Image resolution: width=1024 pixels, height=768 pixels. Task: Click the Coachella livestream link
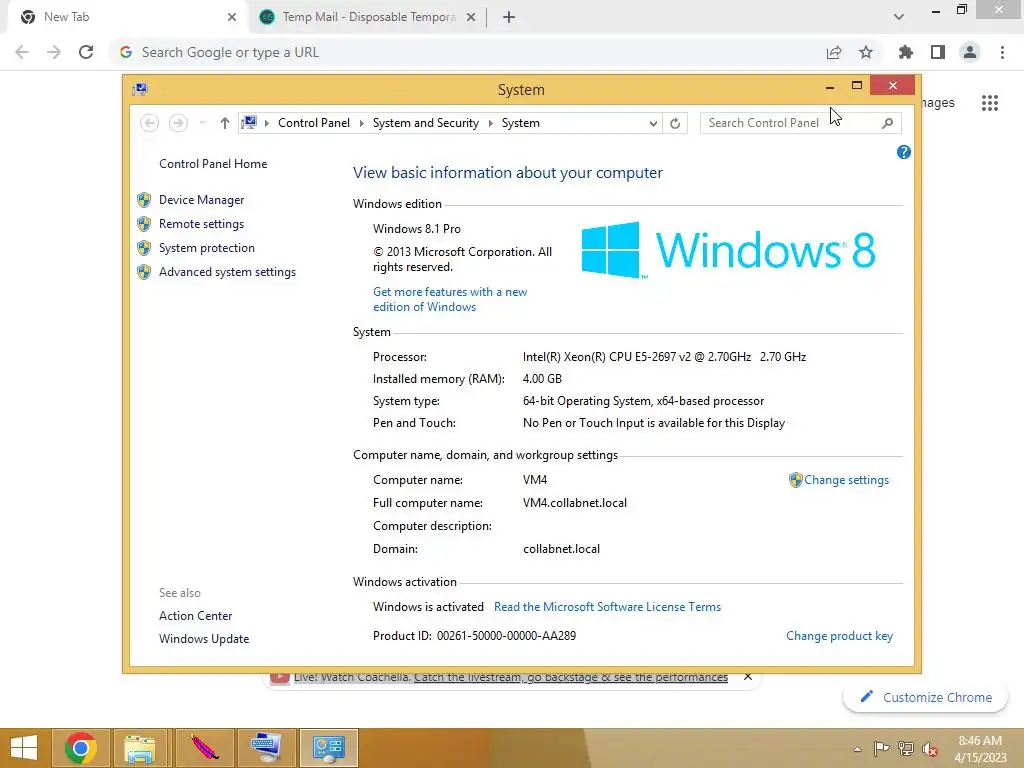pyautogui.click(x=571, y=677)
